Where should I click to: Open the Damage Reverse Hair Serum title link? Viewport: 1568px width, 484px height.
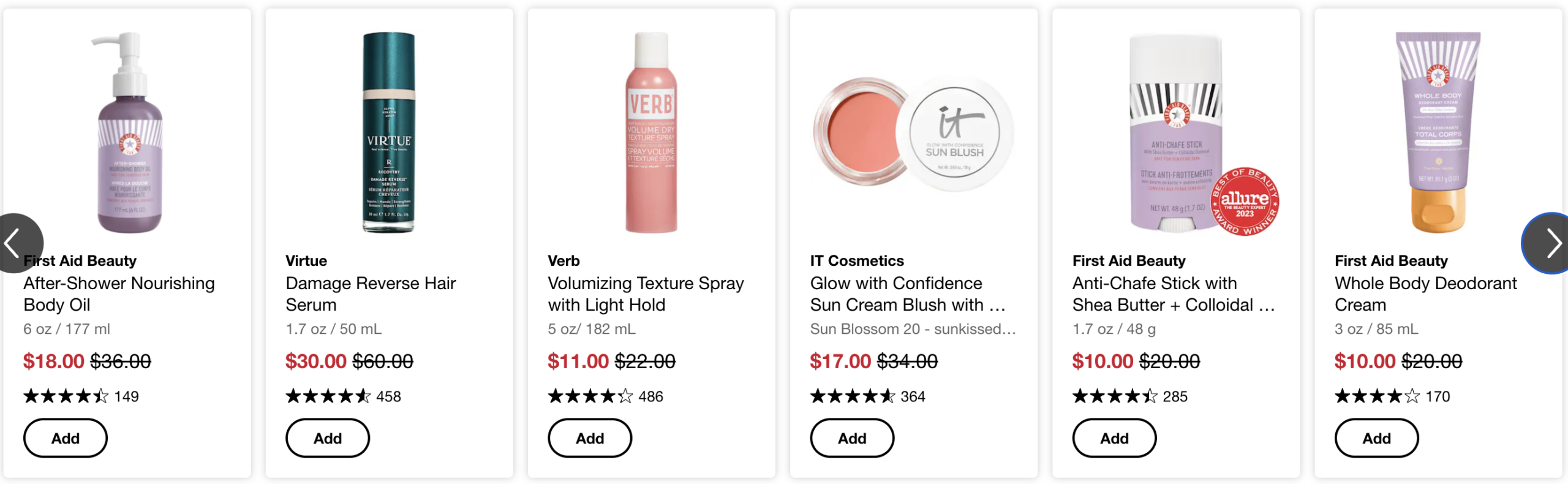[x=371, y=294]
